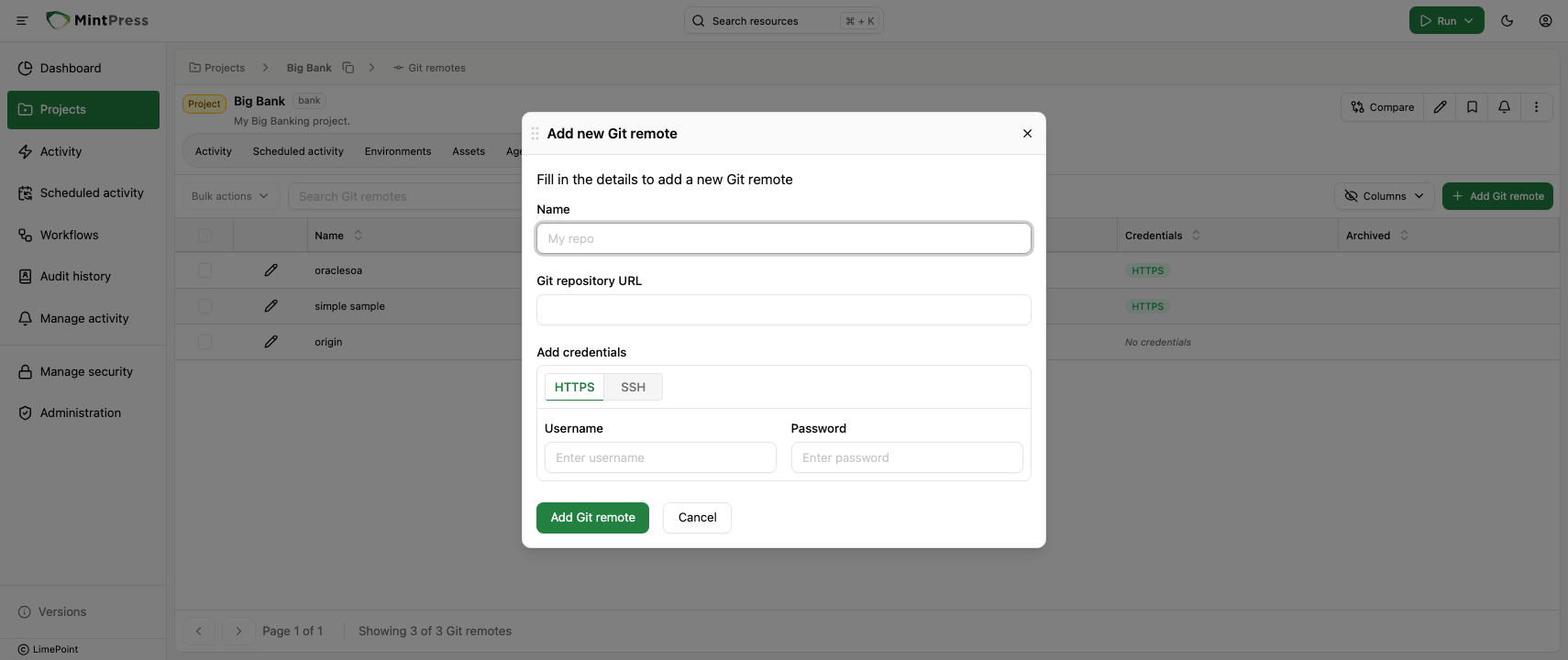The width and height of the screenshot is (1568, 660).
Task: Bookmark the Big Bank project
Action: click(x=1472, y=107)
